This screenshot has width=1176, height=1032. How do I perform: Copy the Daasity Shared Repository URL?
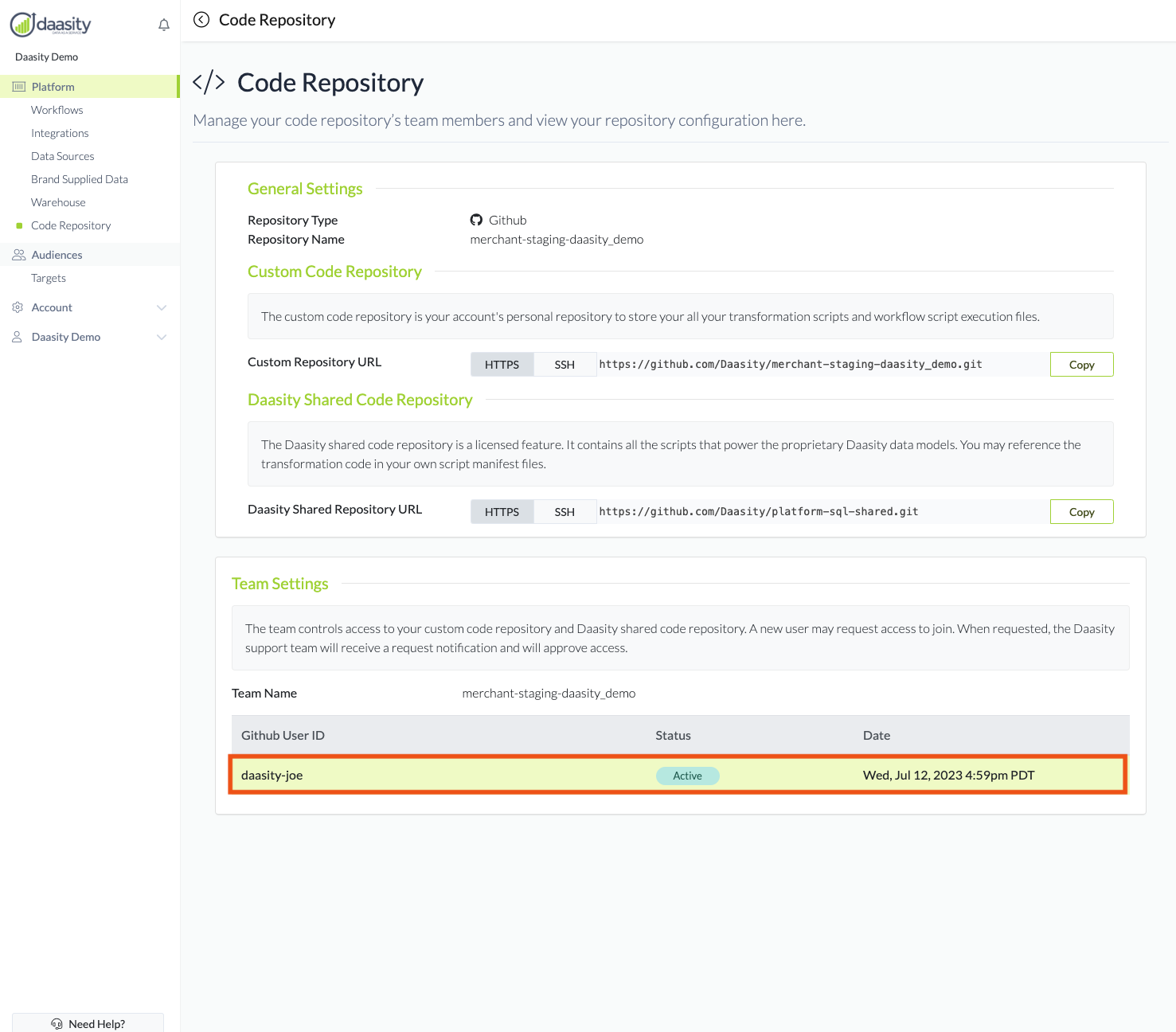tap(1081, 512)
